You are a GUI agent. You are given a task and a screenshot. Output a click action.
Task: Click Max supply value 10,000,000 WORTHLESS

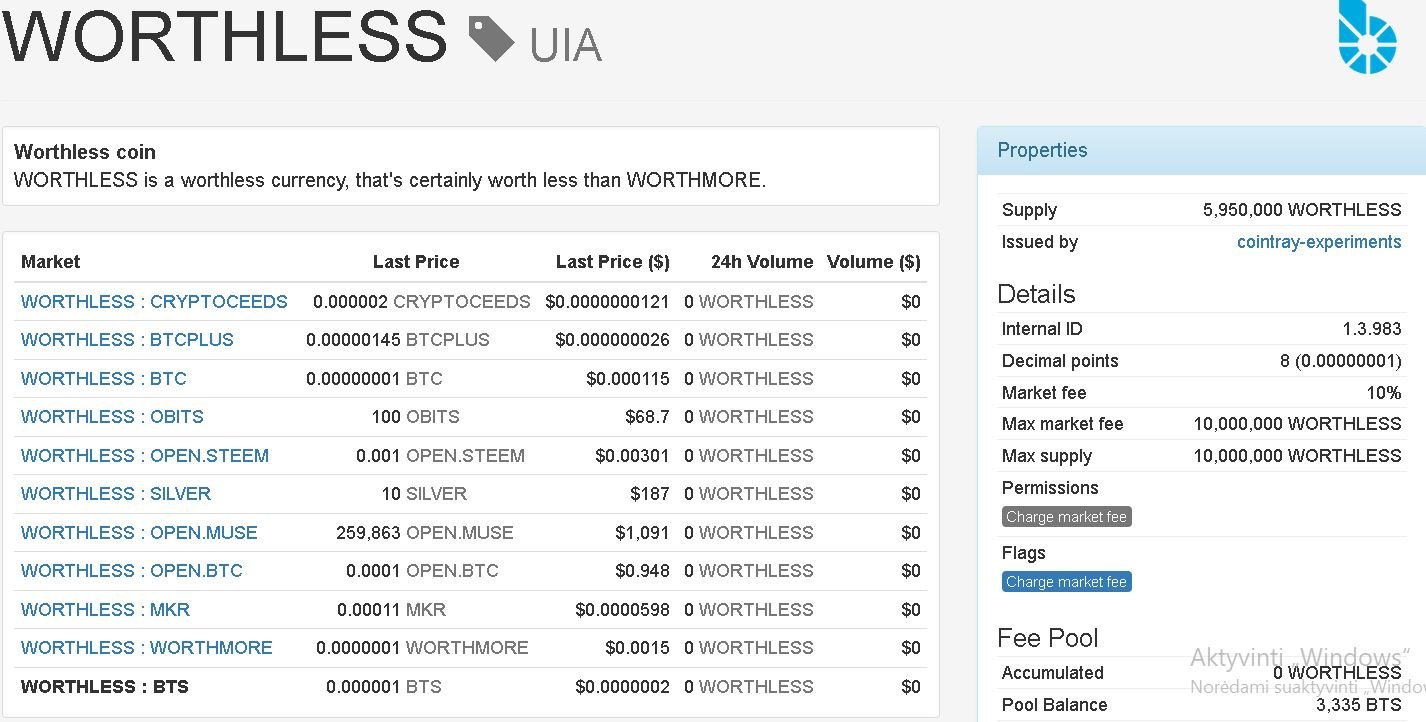[1298, 456]
